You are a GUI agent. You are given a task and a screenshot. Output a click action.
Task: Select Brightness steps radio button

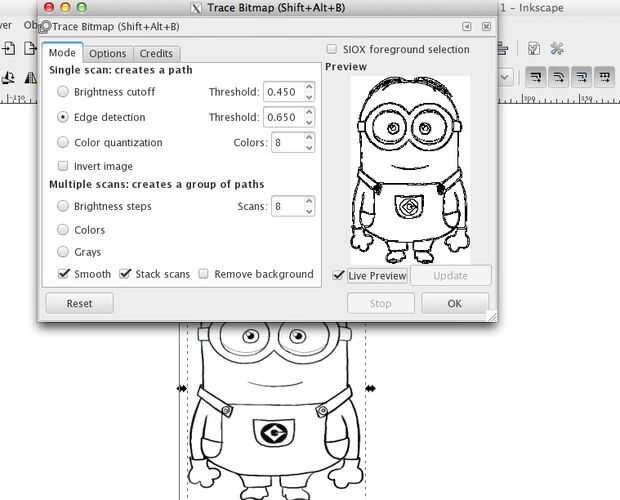[x=63, y=206]
